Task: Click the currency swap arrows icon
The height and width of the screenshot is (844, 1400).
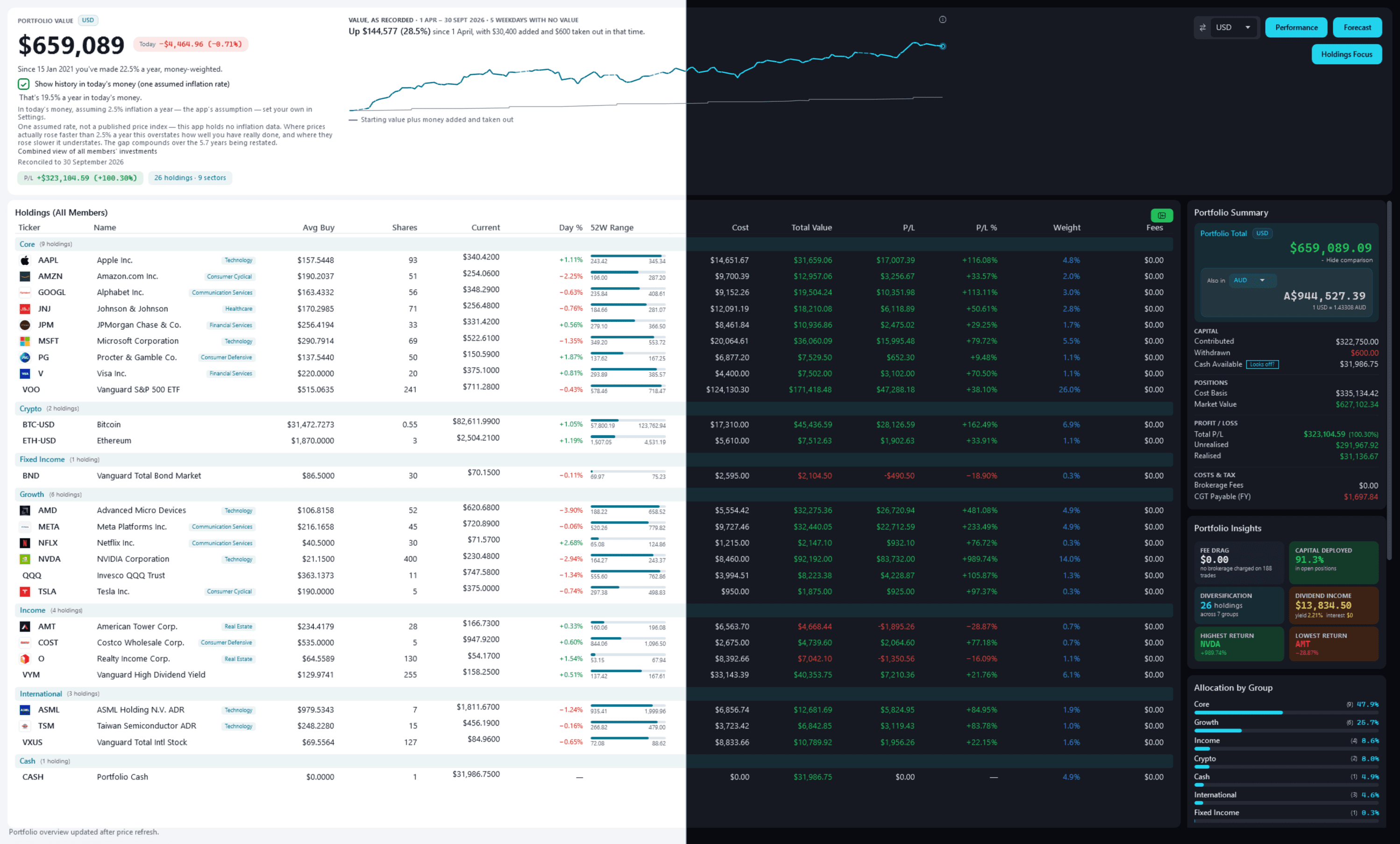Action: (1202, 27)
